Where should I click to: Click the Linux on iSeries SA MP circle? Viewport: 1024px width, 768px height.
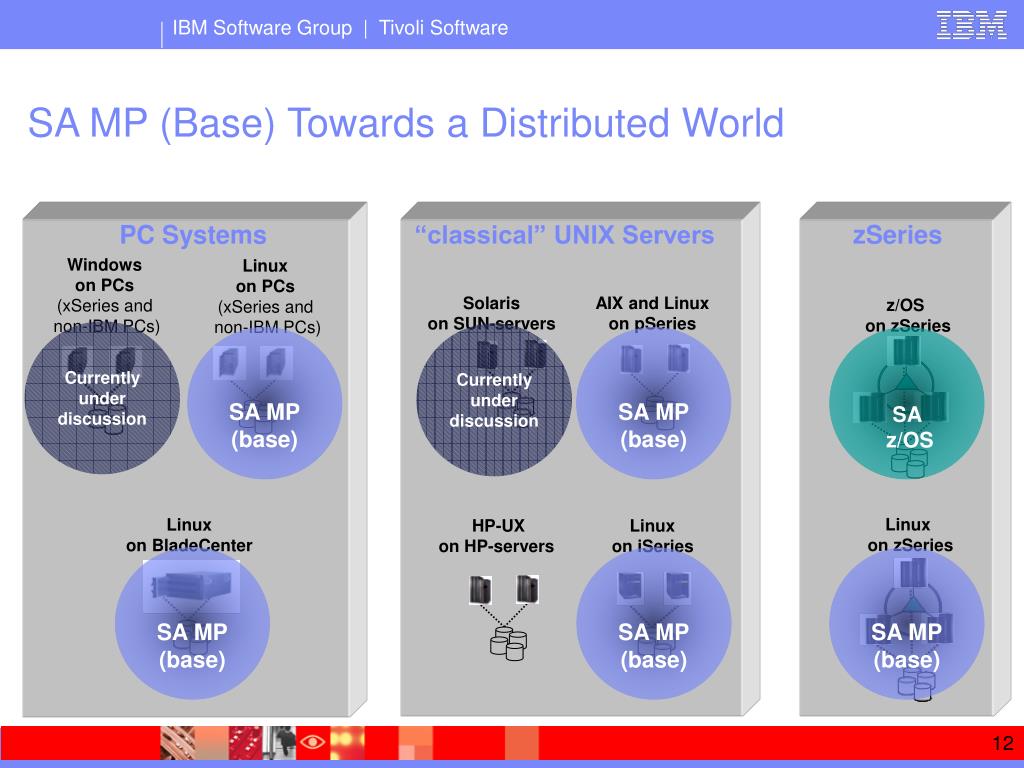653,624
